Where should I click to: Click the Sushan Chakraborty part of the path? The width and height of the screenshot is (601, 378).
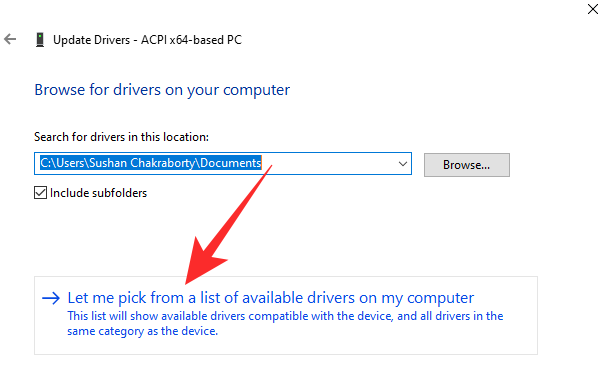click(x=142, y=163)
